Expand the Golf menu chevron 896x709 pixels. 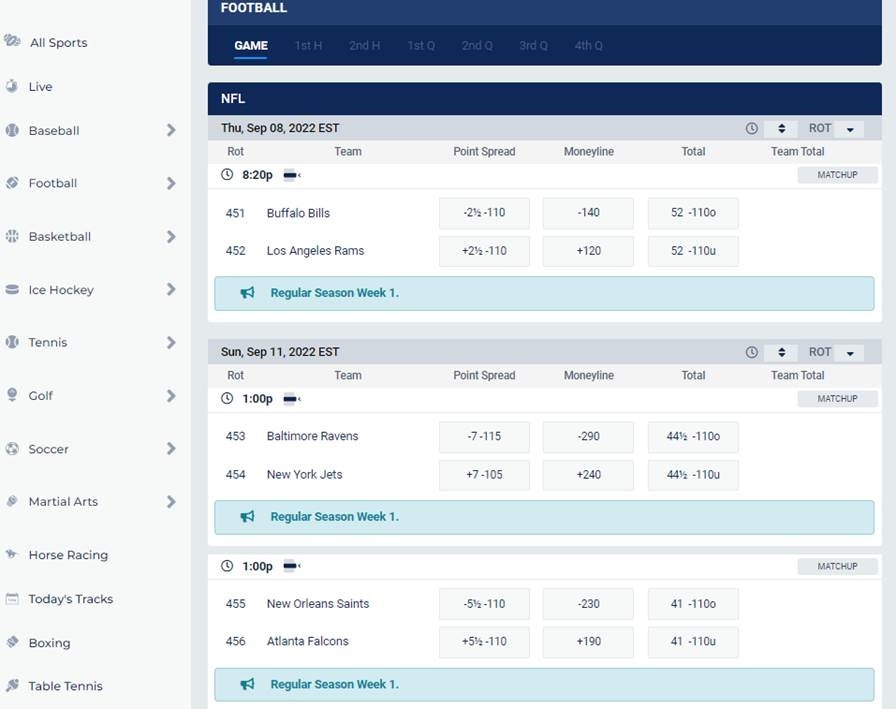point(171,395)
